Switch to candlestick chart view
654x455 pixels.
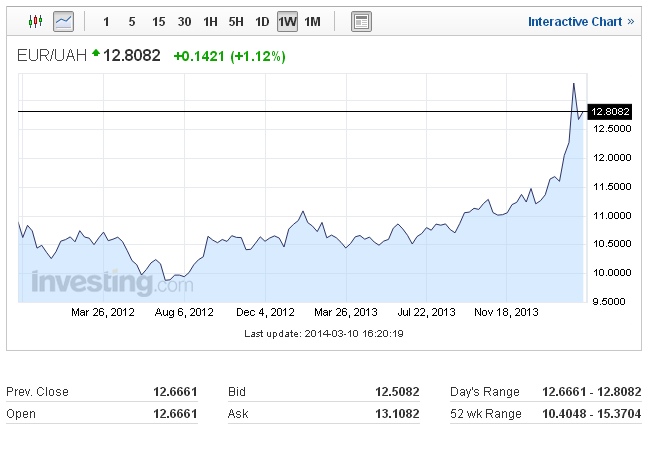(35, 21)
